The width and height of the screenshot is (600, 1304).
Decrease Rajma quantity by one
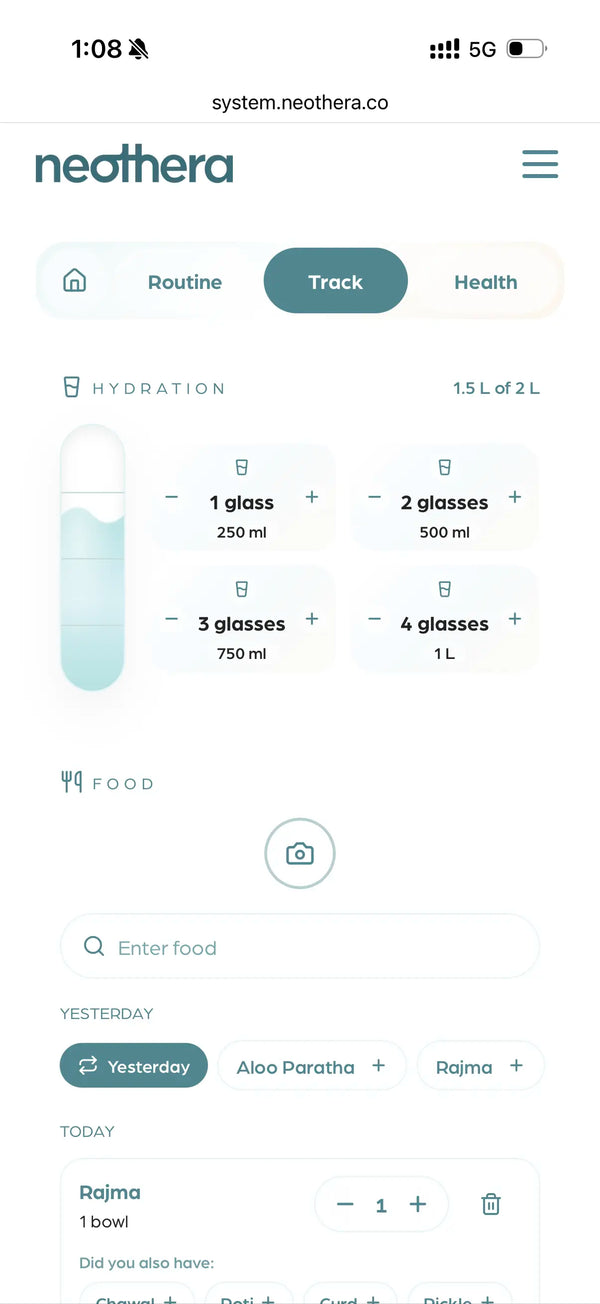point(346,1205)
